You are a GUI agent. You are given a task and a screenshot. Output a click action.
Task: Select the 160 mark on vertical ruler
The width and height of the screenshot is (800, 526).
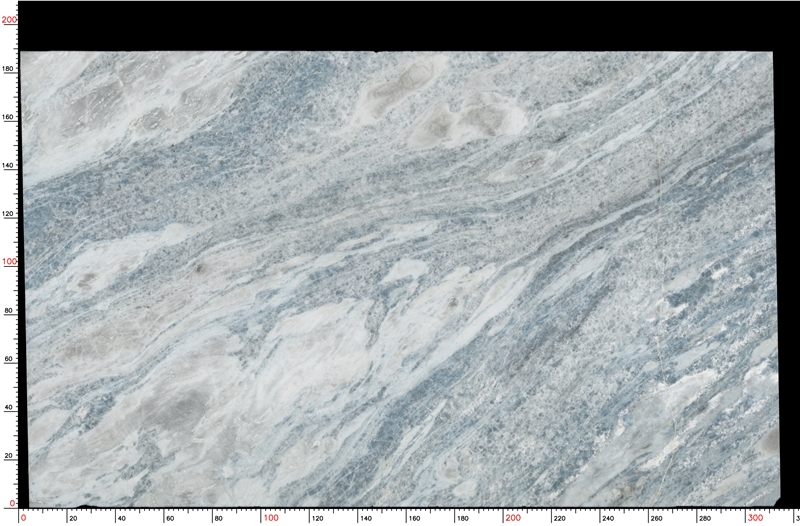click(9, 117)
